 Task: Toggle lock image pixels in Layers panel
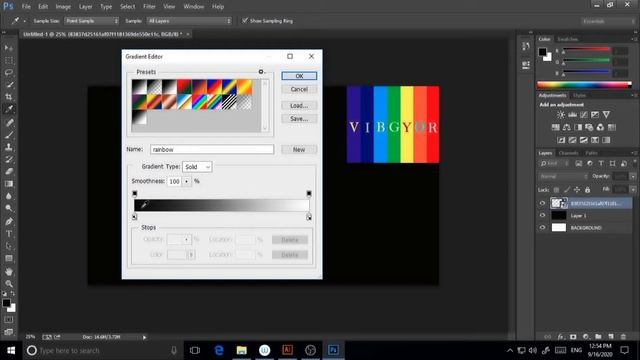pyautogui.click(x=567, y=190)
